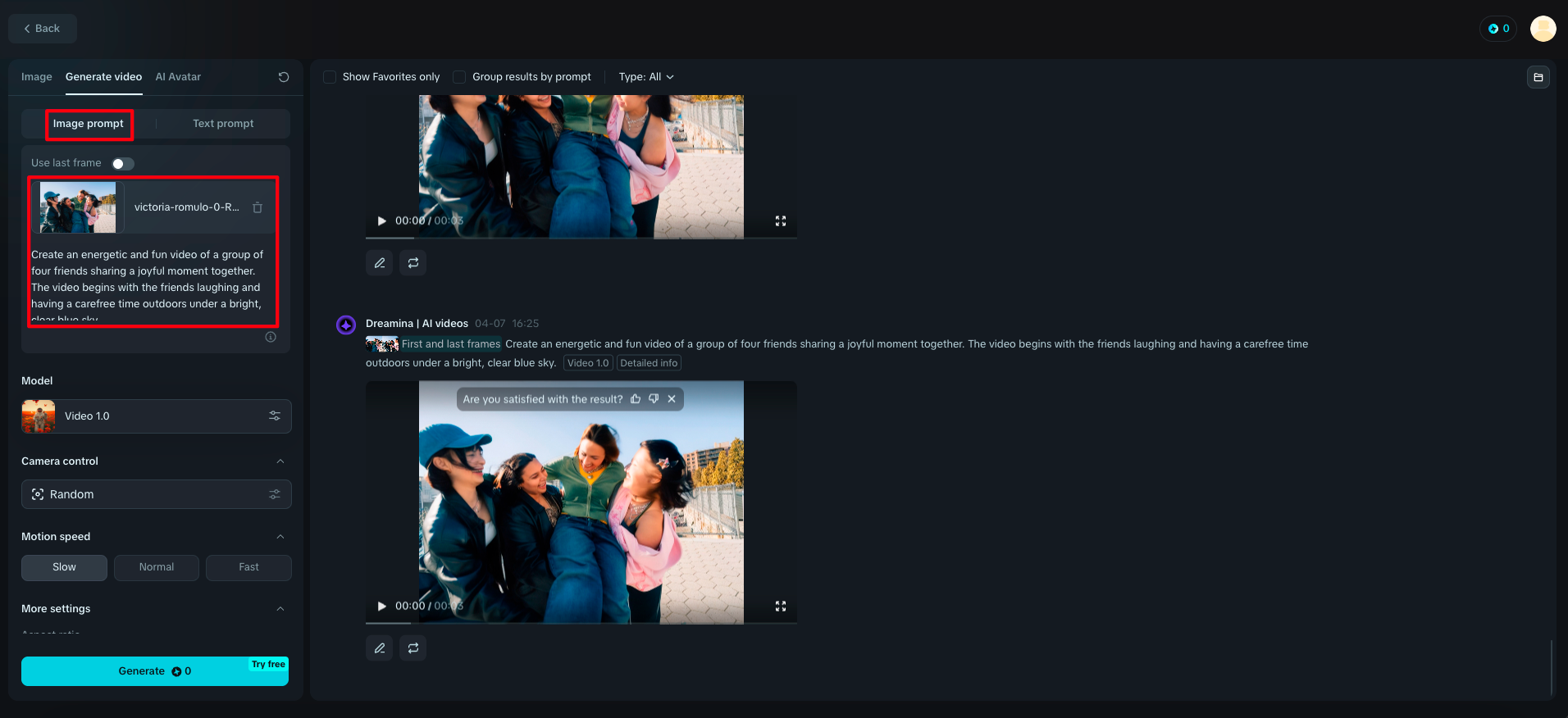Check Group results by prompt
The image size is (1568, 718).
coord(459,77)
